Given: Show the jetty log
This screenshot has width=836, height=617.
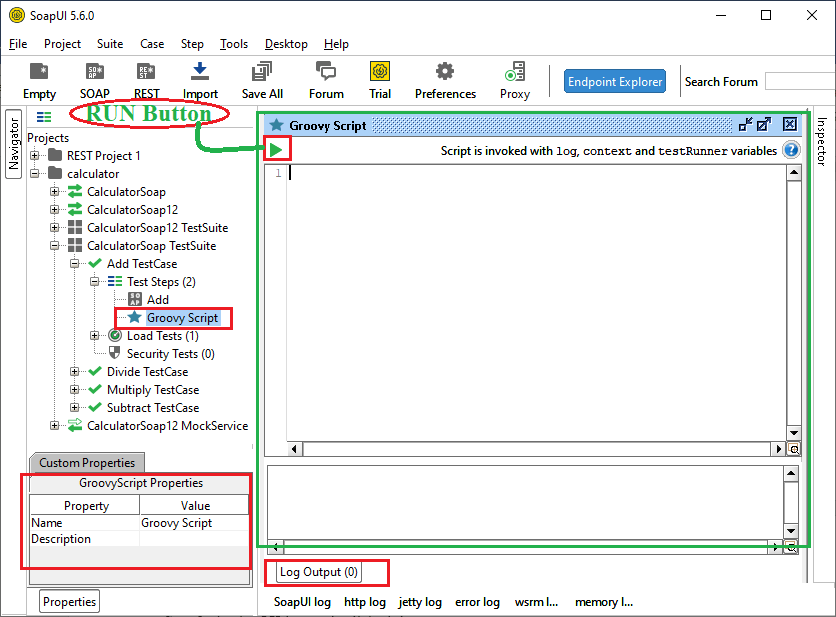Looking at the screenshot, I should 420,602.
